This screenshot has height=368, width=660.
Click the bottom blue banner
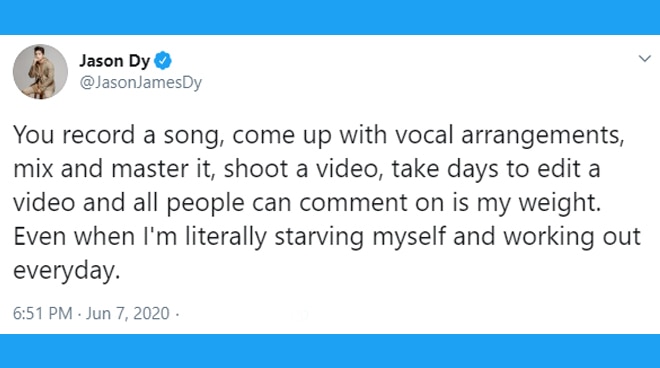click(x=330, y=351)
